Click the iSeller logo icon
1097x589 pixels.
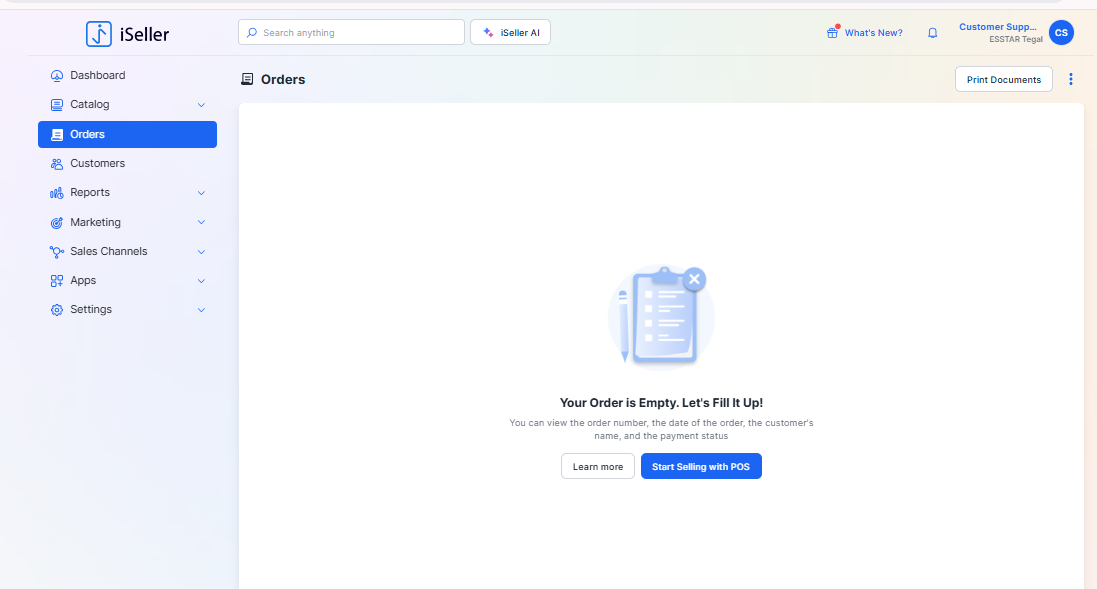99,34
